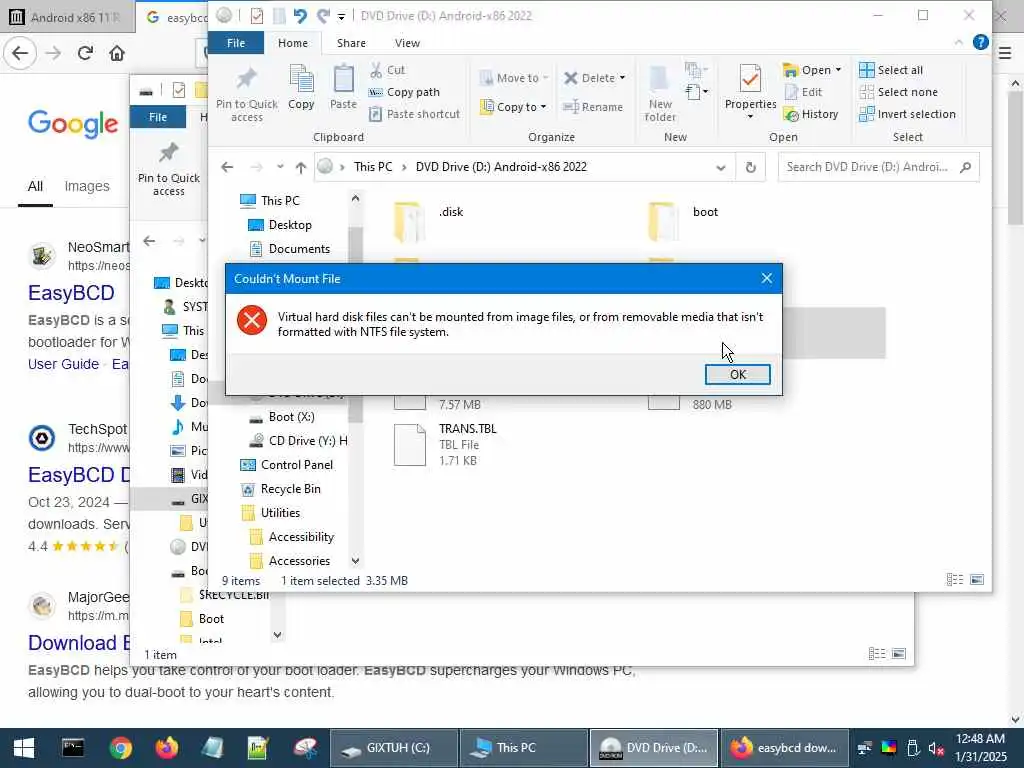Click Rename in the Organize group
The width and height of the screenshot is (1024, 768).
tap(593, 106)
